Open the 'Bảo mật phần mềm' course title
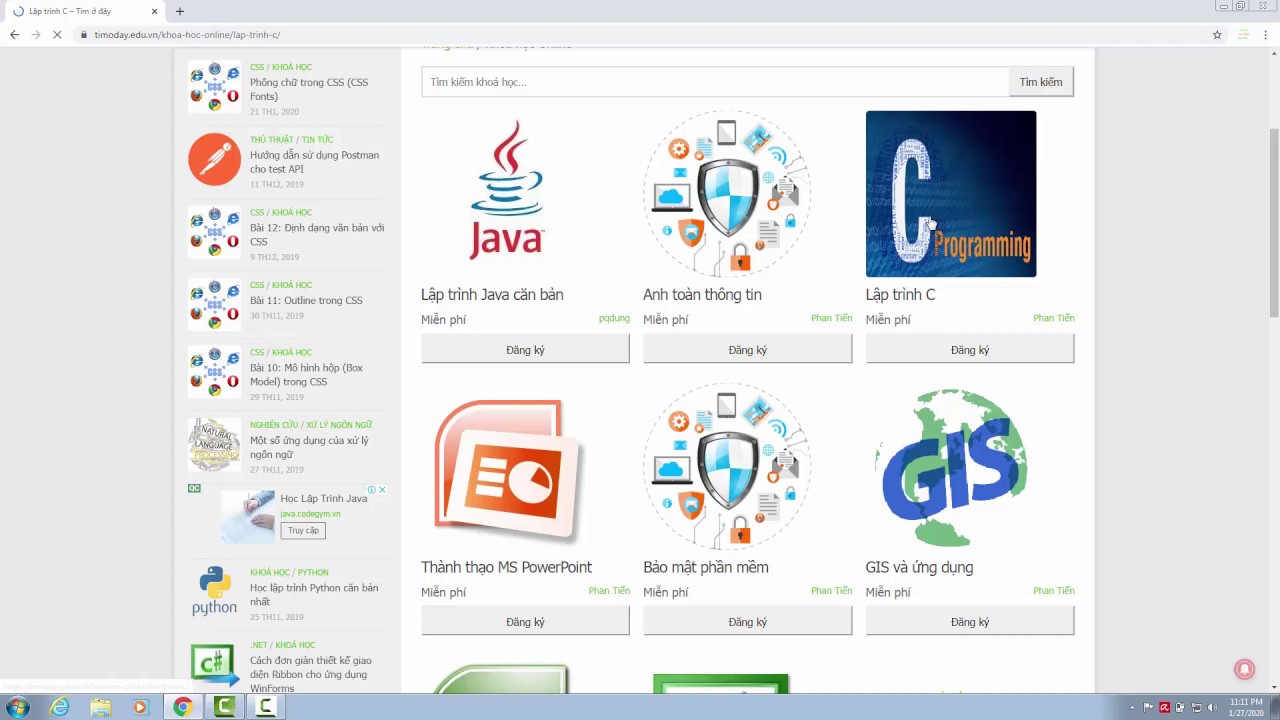1280x720 pixels. click(x=706, y=567)
